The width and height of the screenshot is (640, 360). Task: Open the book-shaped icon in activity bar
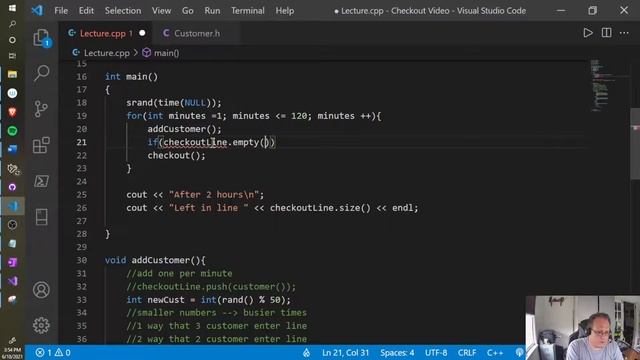click(x=41, y=217)
